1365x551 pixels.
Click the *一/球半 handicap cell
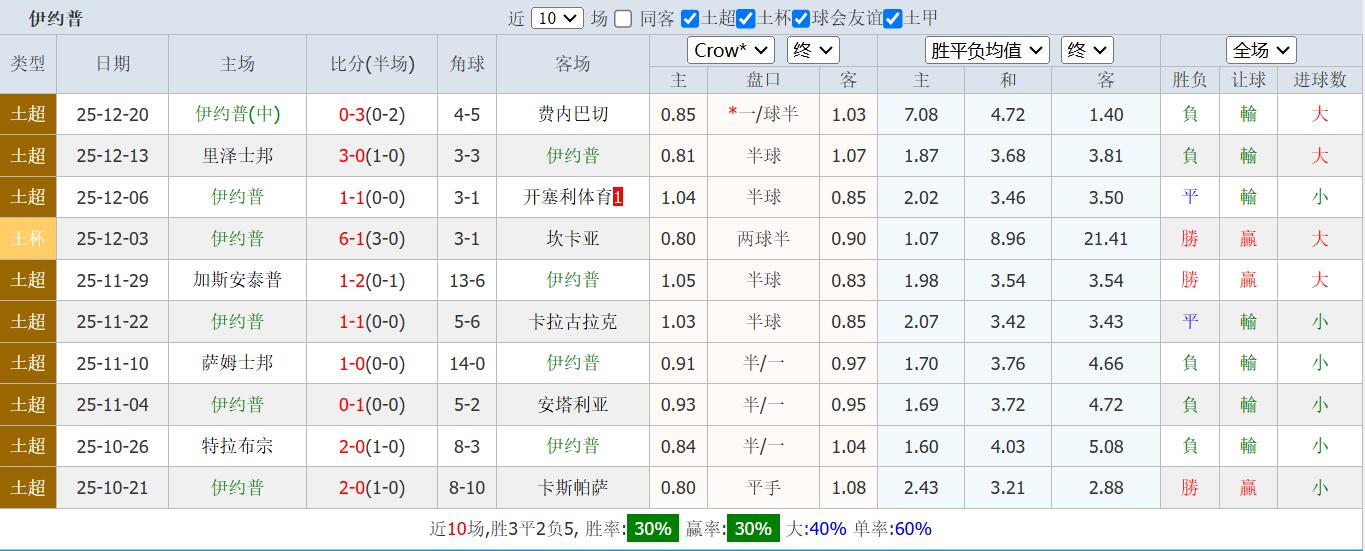pyautogui.click(x=764, y=114)
